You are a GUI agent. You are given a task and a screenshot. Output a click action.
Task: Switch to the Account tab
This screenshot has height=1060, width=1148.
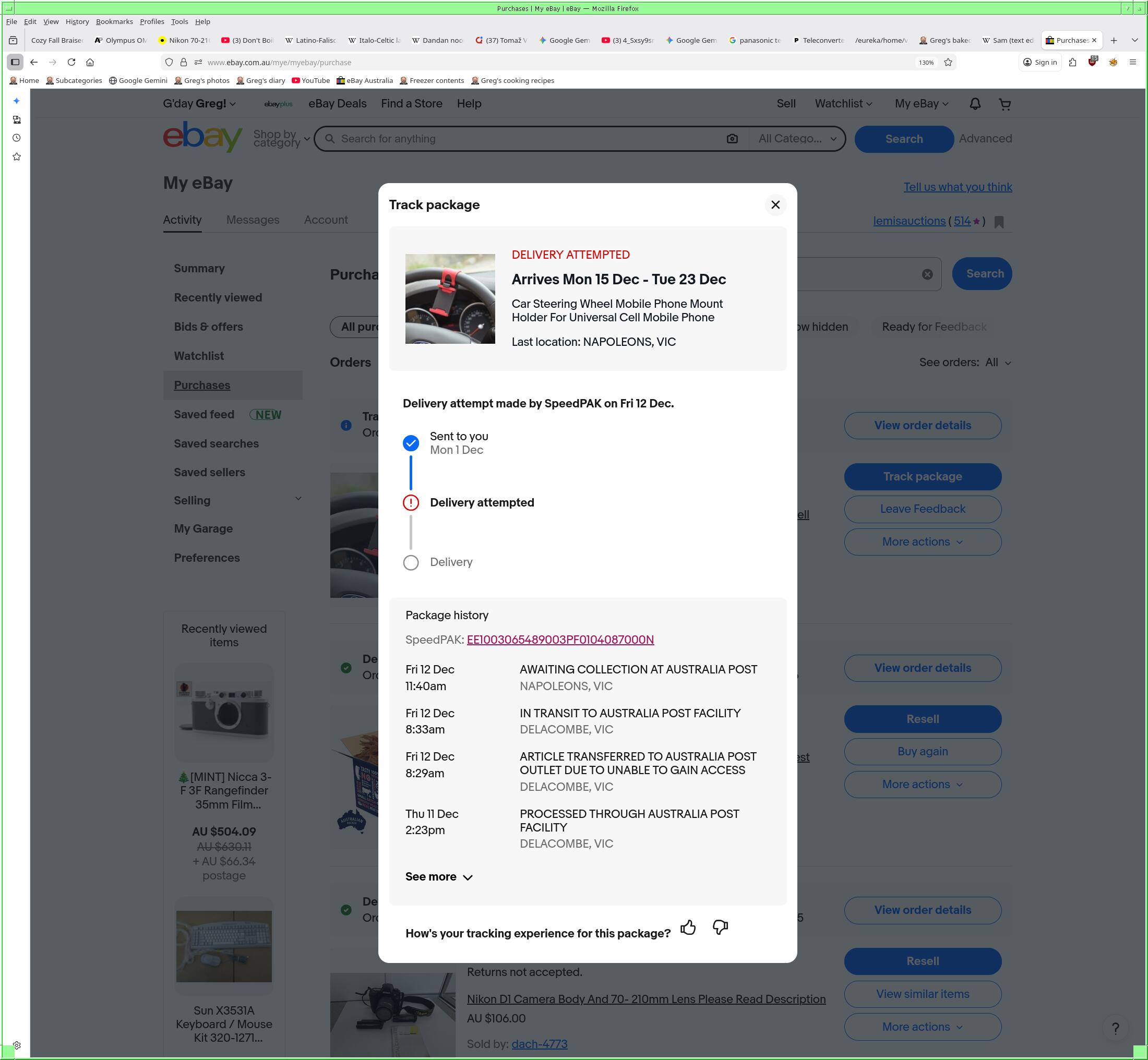[x=326, y=220]
